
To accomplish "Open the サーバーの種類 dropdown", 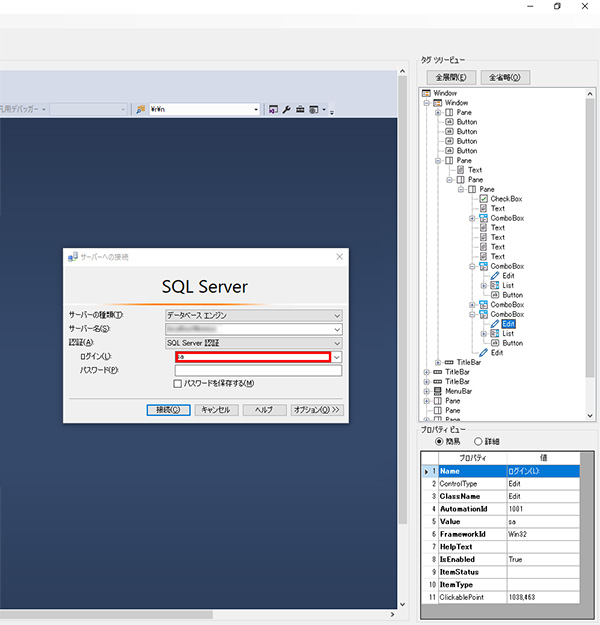I will [x=337, y=316].
